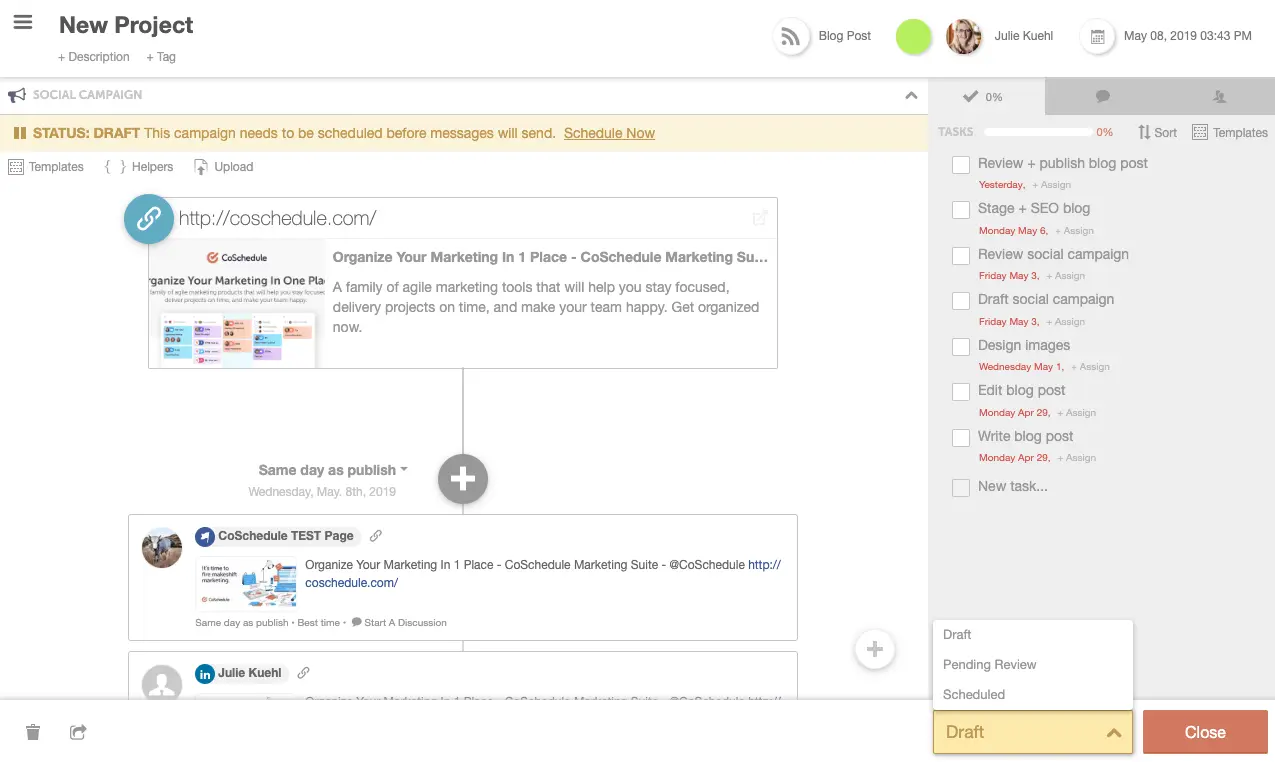
Task: Select Pending Review status option
Action: tap(1033, 665)
